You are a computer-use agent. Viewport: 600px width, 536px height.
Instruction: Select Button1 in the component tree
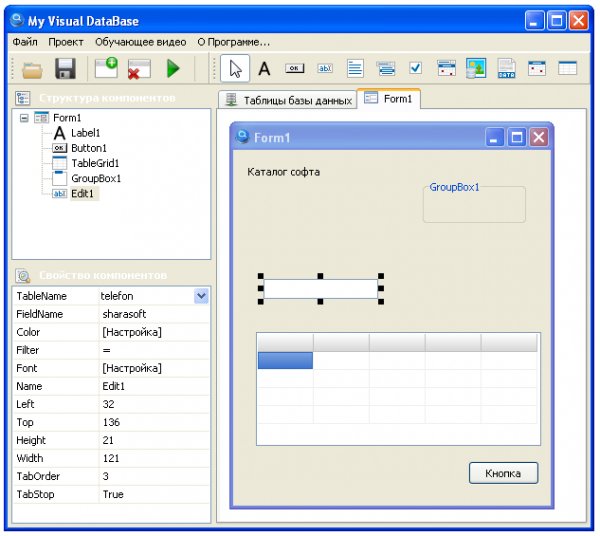[x=89, y=148]
